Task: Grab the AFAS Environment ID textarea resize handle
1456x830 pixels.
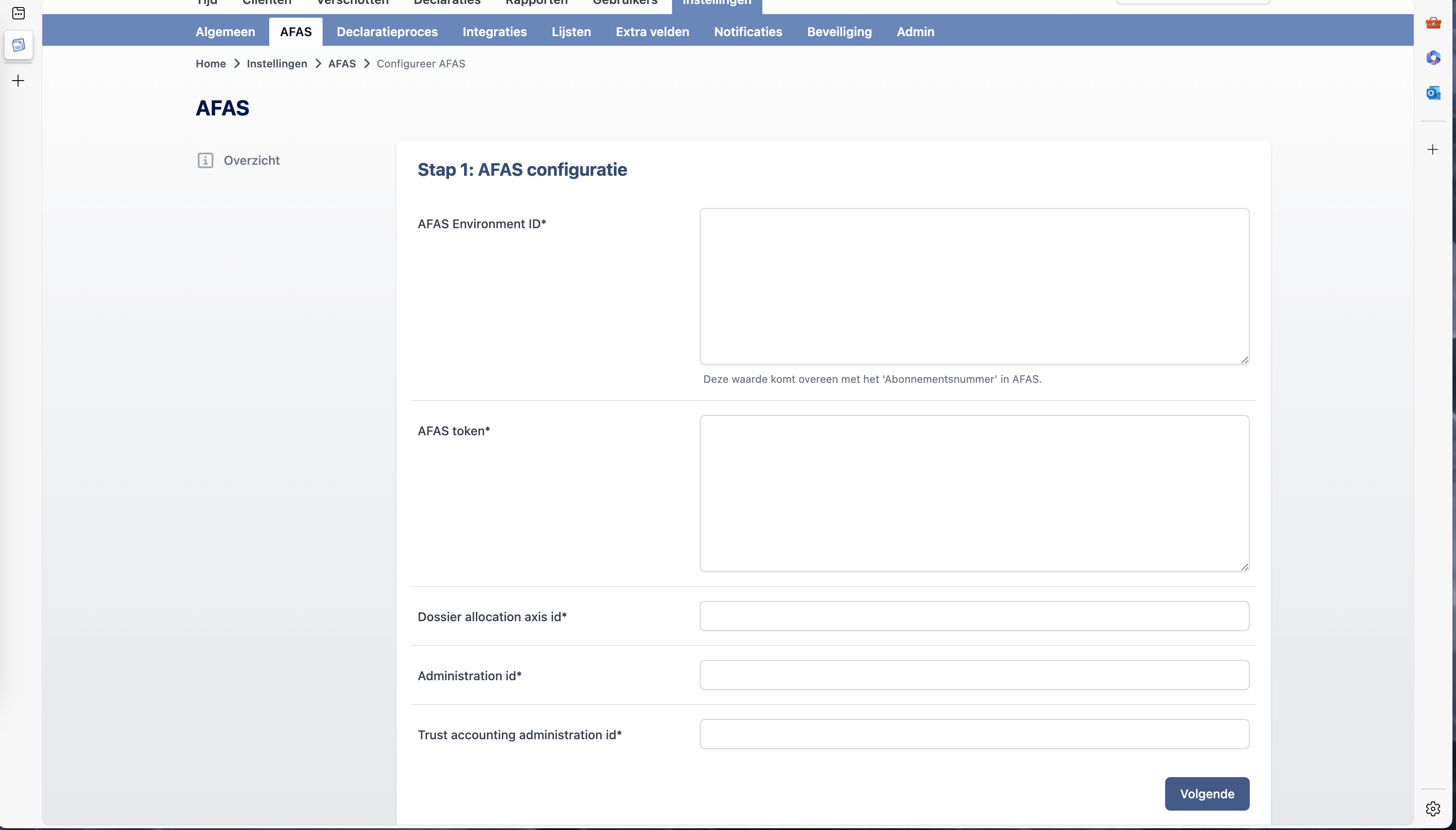Action: pos(1244,359)
